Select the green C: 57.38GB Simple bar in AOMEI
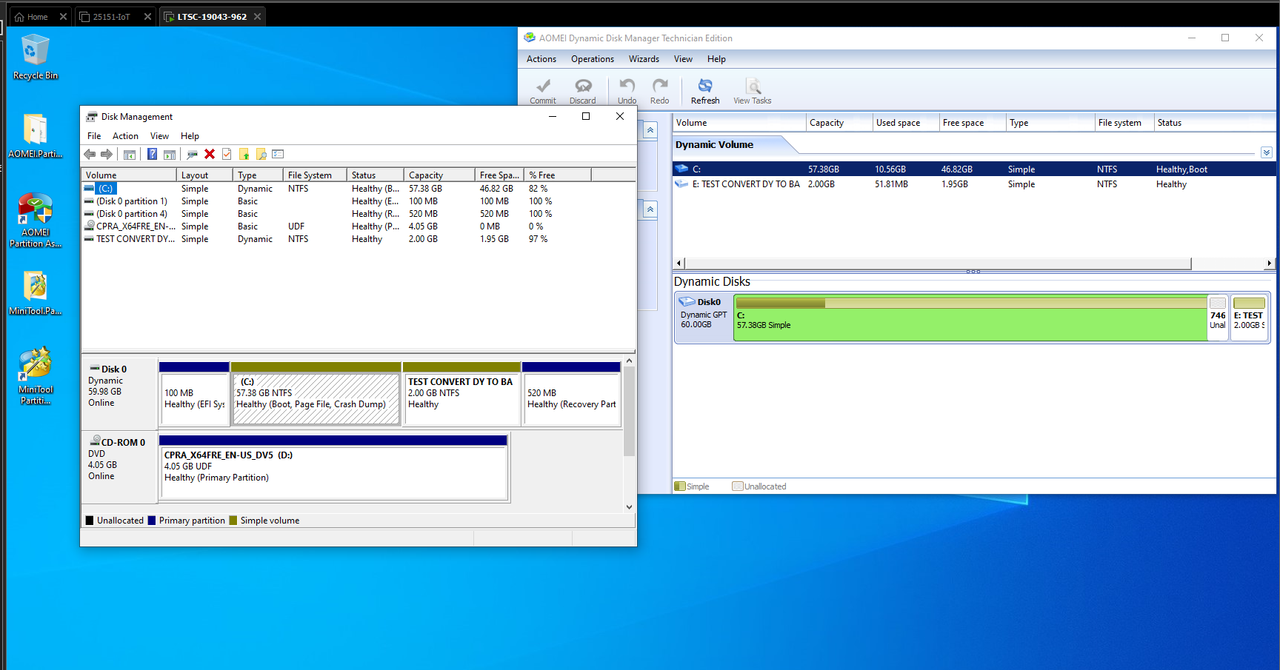1280x670 pixels. [970, 318]
